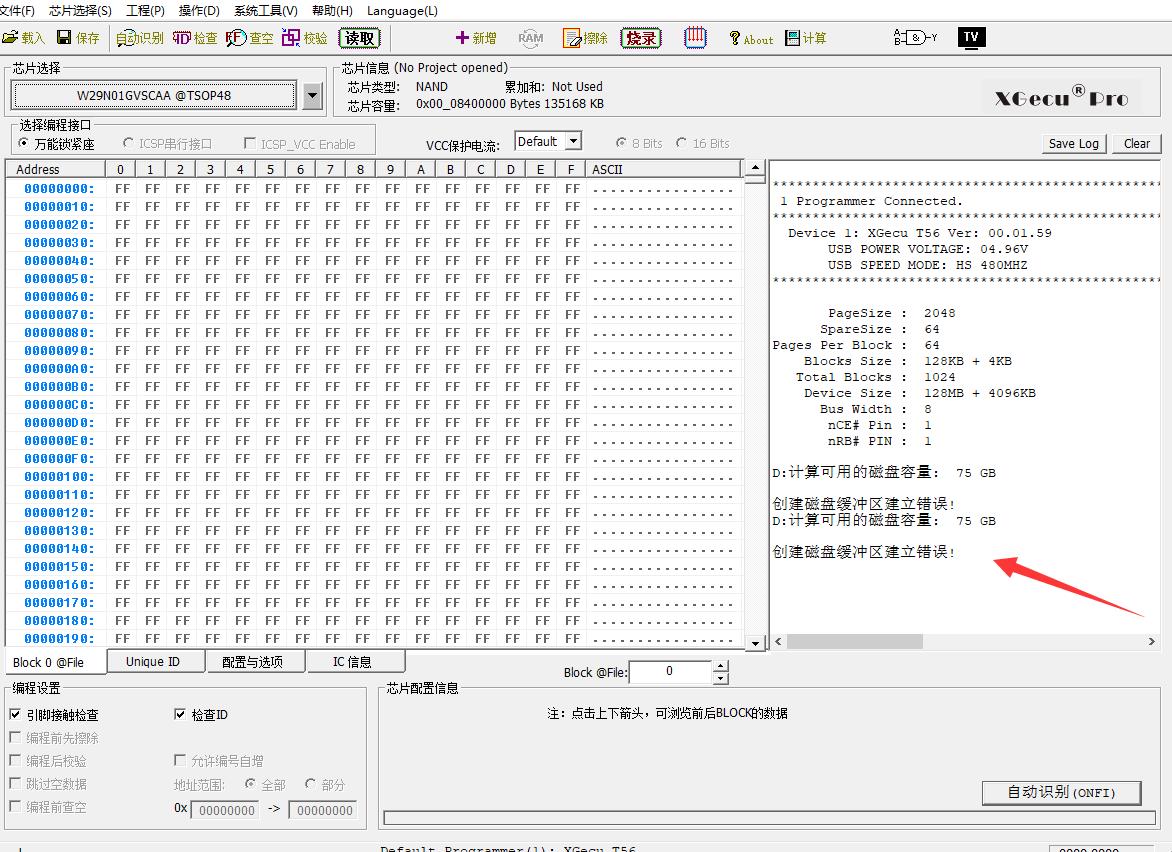This screenshot has height=852, width=1172.
Task: Click the 载入 (Load) file toolbar icon
Action: pyautogui.click(x=24, y=38)
